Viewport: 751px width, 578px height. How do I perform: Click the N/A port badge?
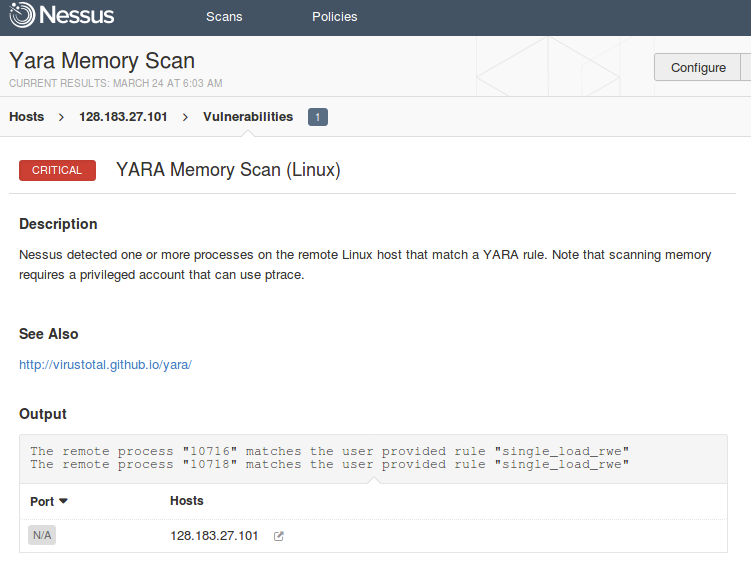pyautogui.click(x=42, y=535)
